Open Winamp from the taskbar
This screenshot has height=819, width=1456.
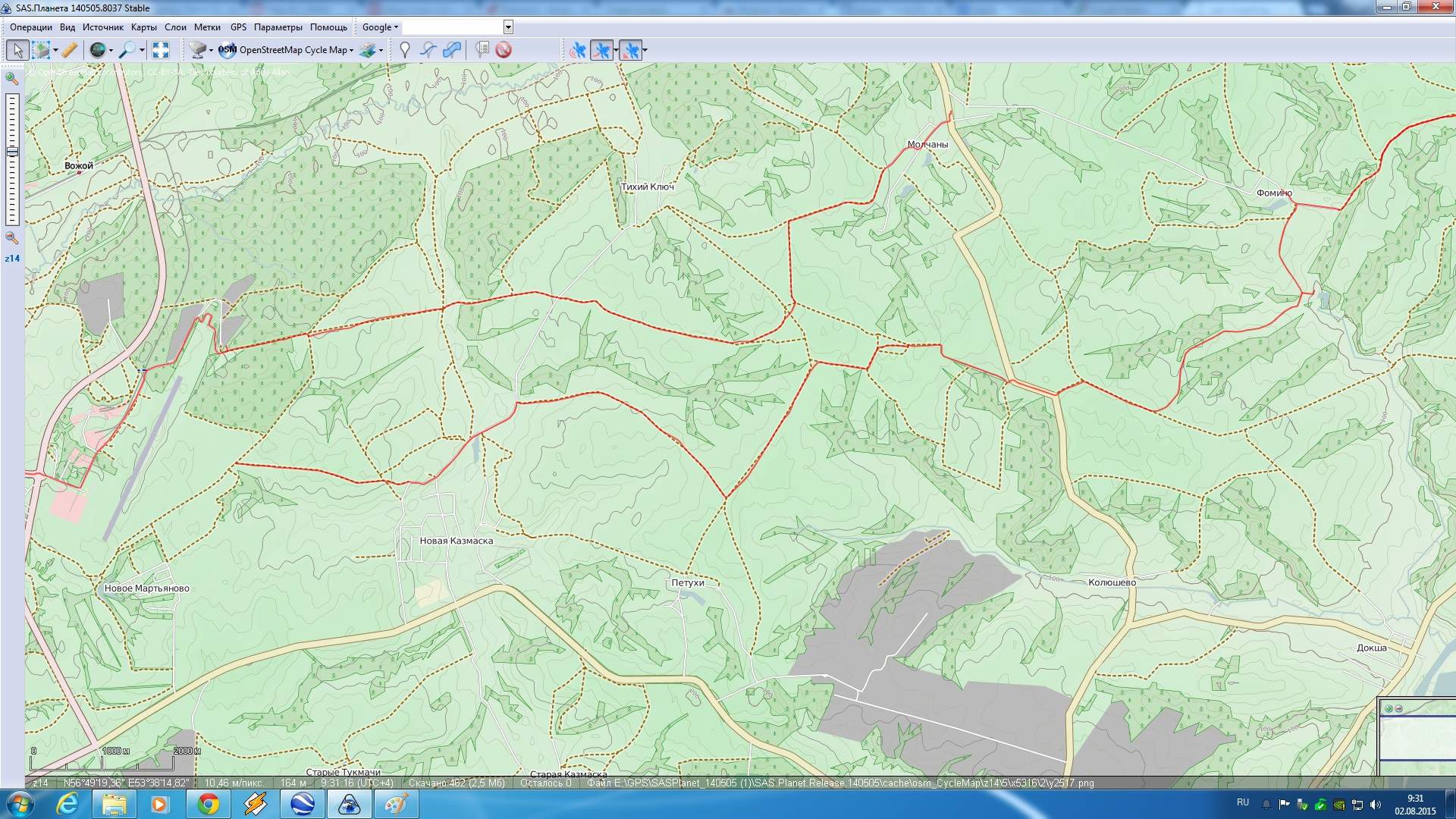(256, 804)
